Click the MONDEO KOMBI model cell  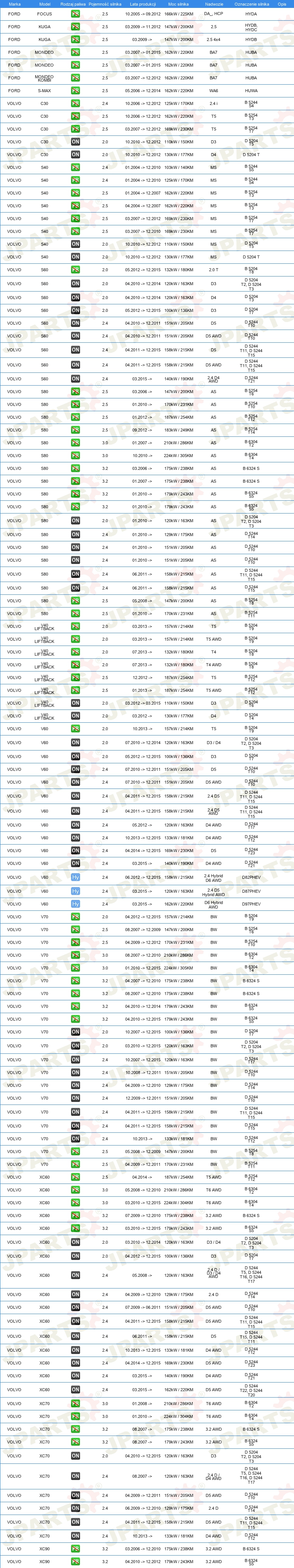[x=44, y=78]
